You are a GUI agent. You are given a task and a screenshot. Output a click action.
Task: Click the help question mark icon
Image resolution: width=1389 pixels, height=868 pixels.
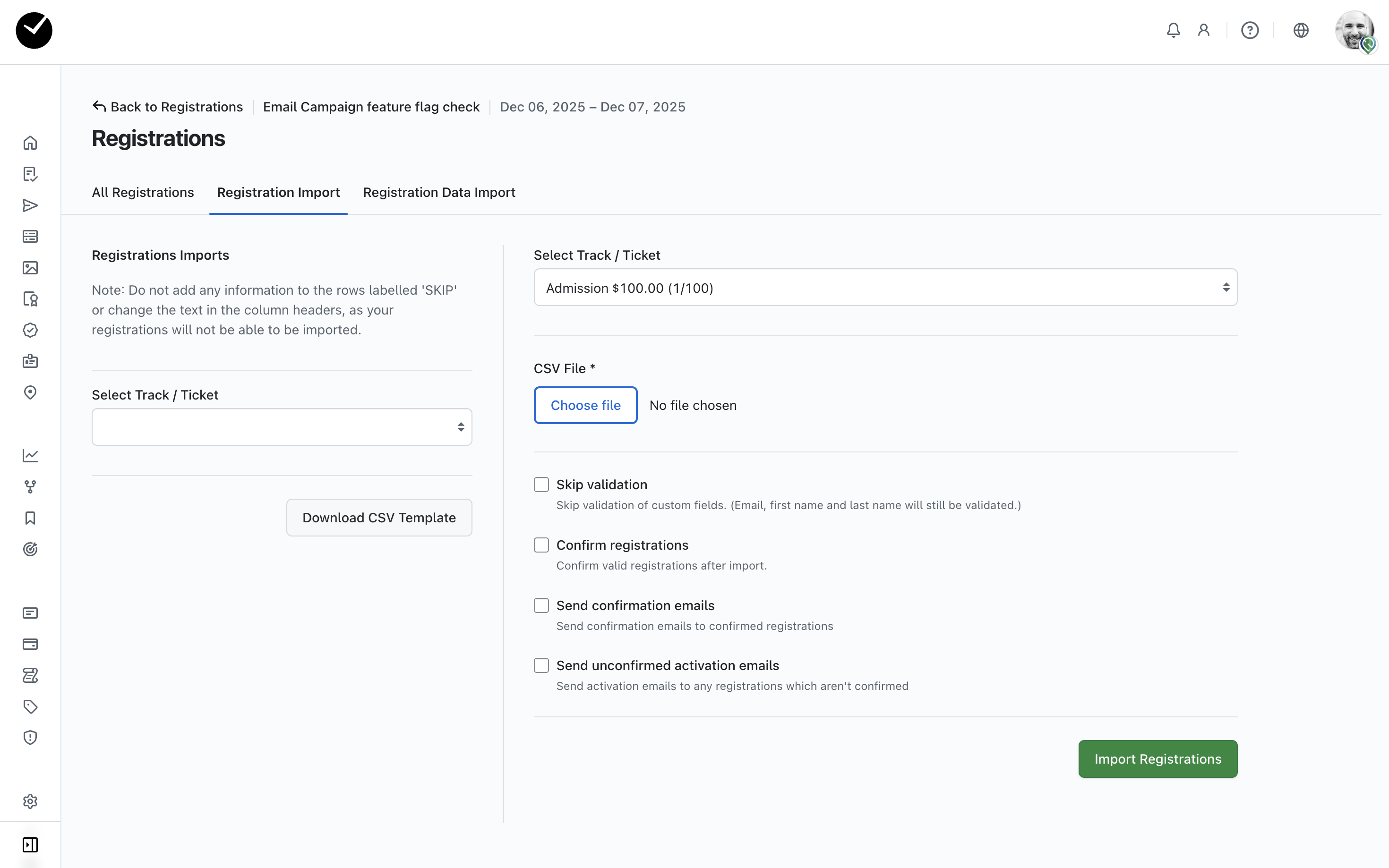tap(1250, 30)
